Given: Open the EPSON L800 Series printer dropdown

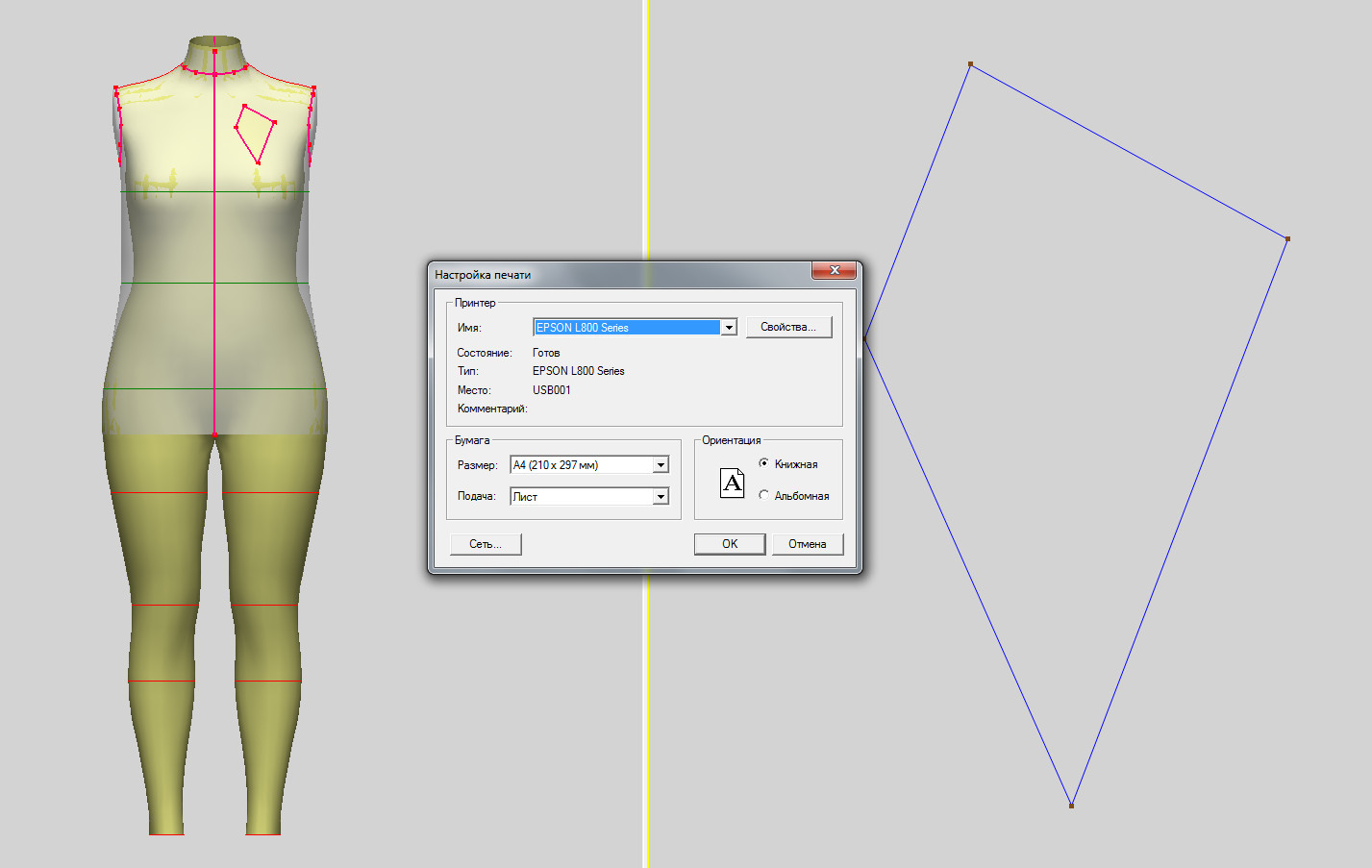Looking at the screenshot, I should pyautogui.click(x=729, y=328).
